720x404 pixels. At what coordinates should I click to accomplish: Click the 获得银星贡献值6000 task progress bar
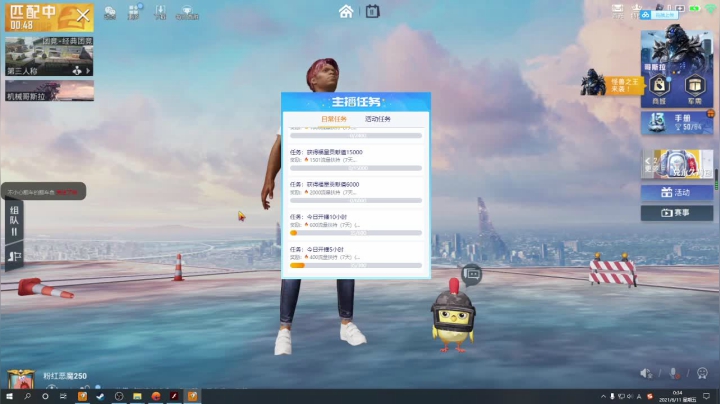[x=356, y=201]
